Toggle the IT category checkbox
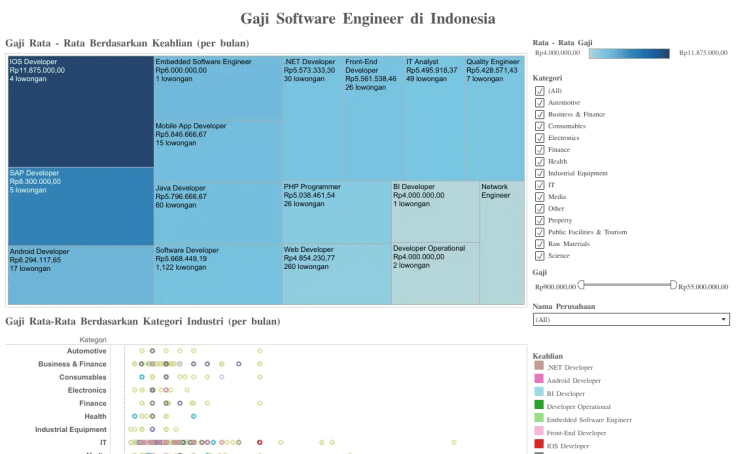Screen dimensions: 736x454 (x=540, y=185)
